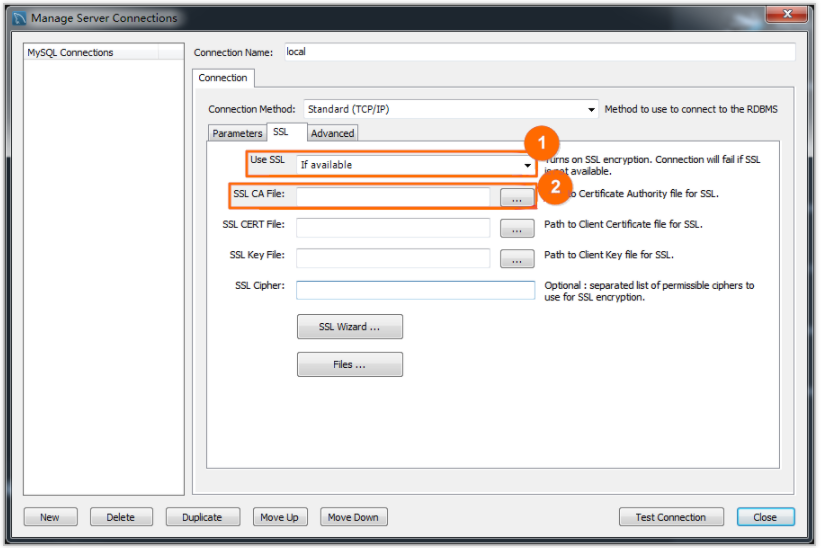Switch to the Advanced tab
Image resolution: width=821 pixels, height=548 pixels.
[332, 133]
